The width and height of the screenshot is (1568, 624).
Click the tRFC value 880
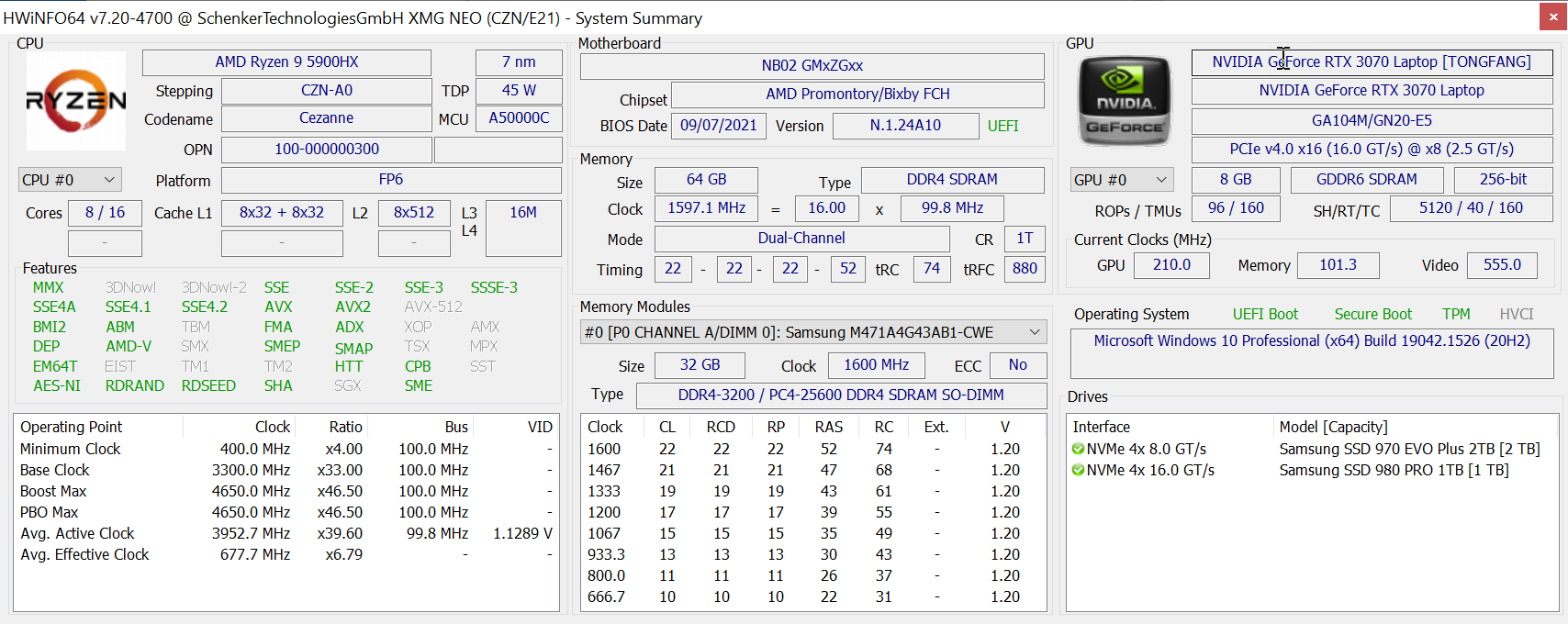click(1025, 269)
